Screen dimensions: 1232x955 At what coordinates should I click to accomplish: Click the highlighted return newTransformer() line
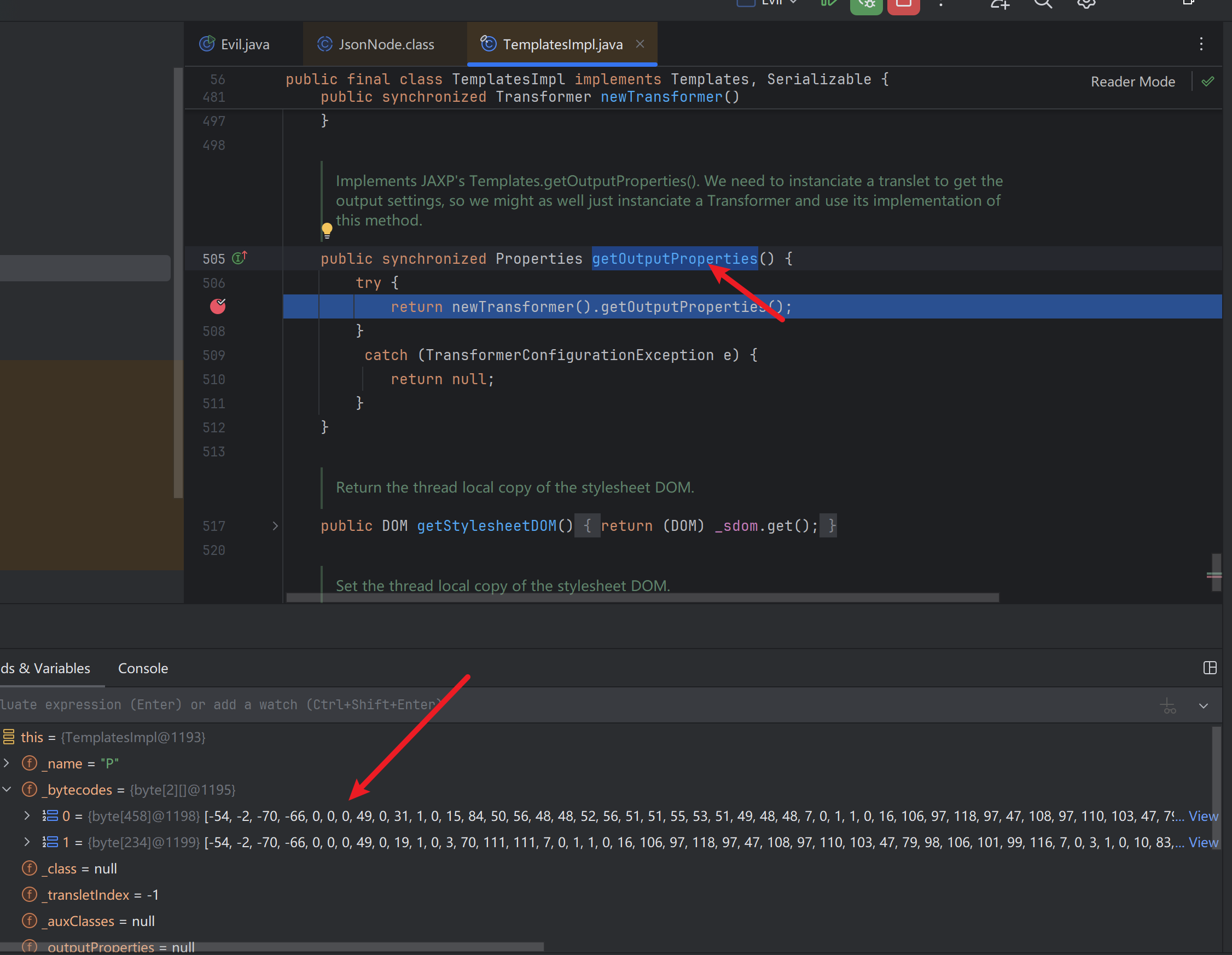(x=752, y=306)
